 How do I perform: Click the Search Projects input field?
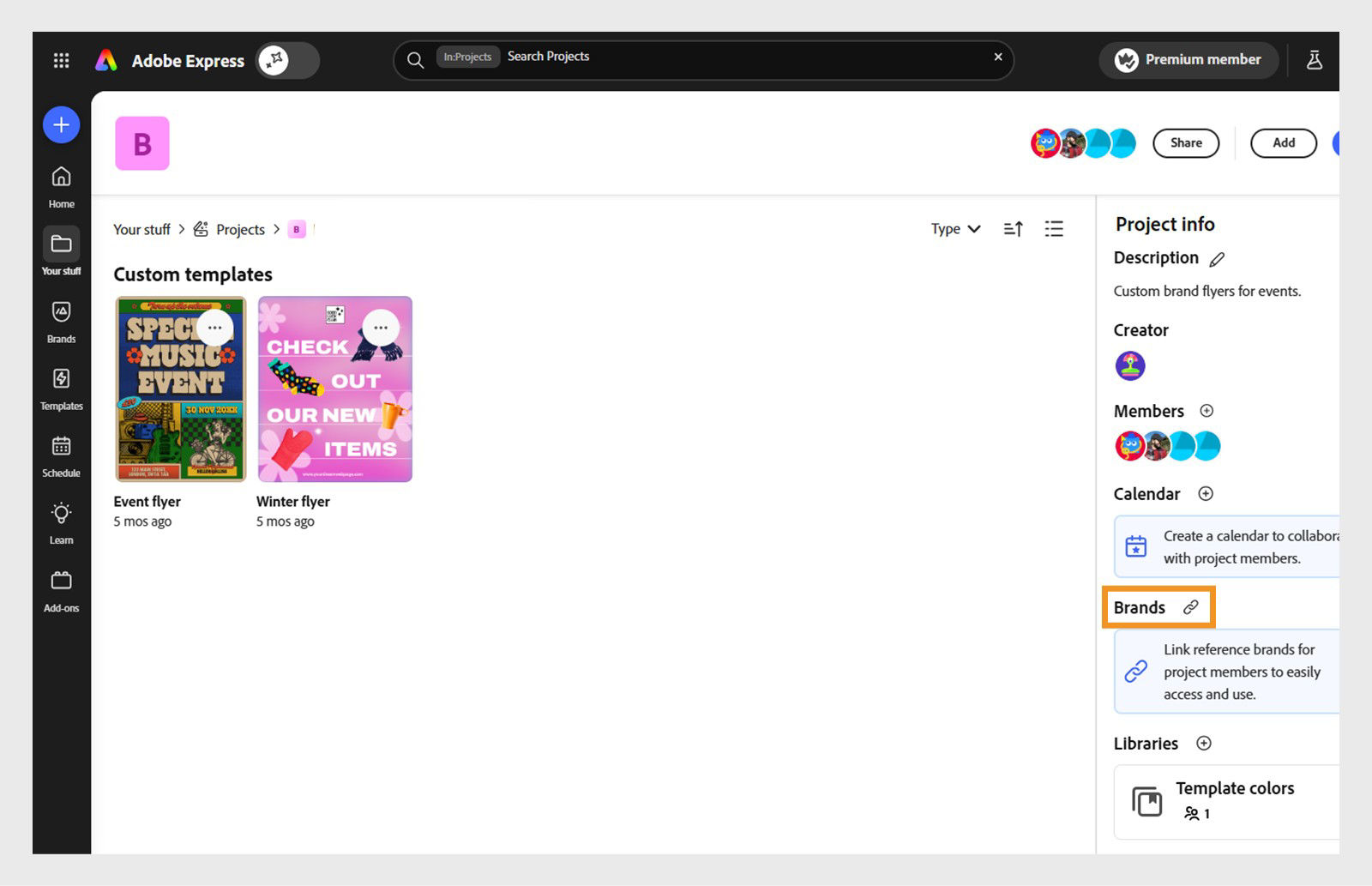[x=600, y=57]
